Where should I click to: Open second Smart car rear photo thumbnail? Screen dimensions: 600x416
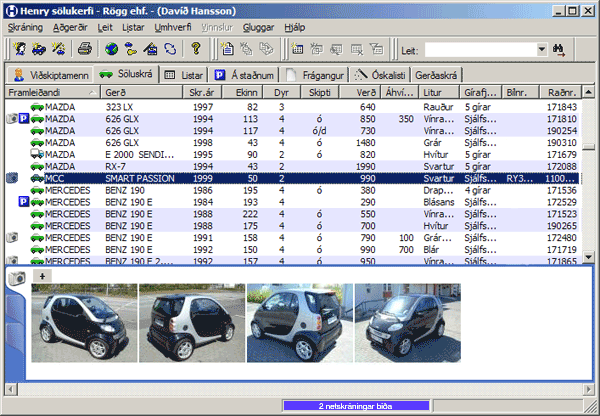coord(192,323)
